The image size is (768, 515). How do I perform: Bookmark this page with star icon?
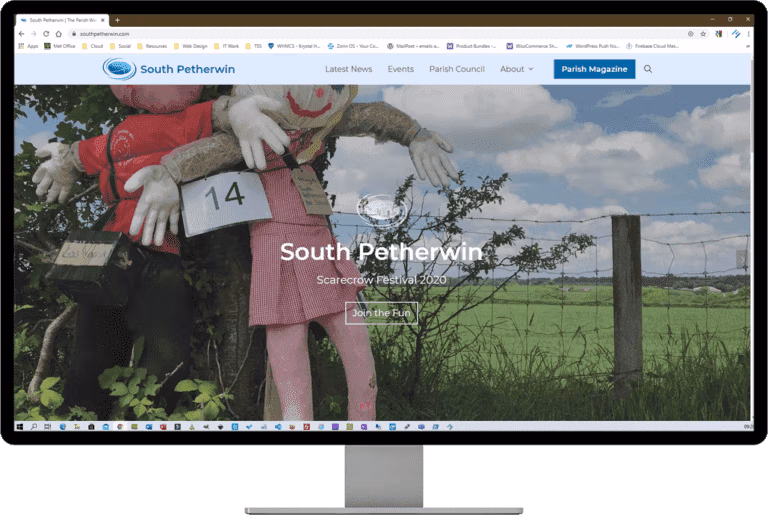pos(703,34)
